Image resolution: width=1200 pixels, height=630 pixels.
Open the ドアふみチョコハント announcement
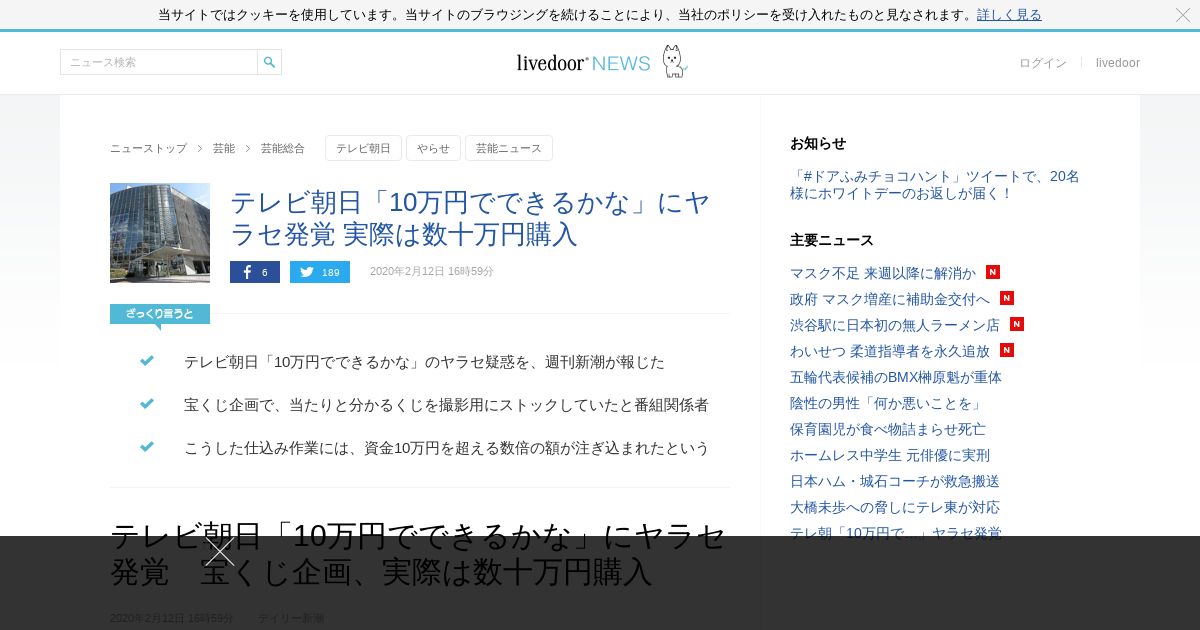tap(935, 185)
